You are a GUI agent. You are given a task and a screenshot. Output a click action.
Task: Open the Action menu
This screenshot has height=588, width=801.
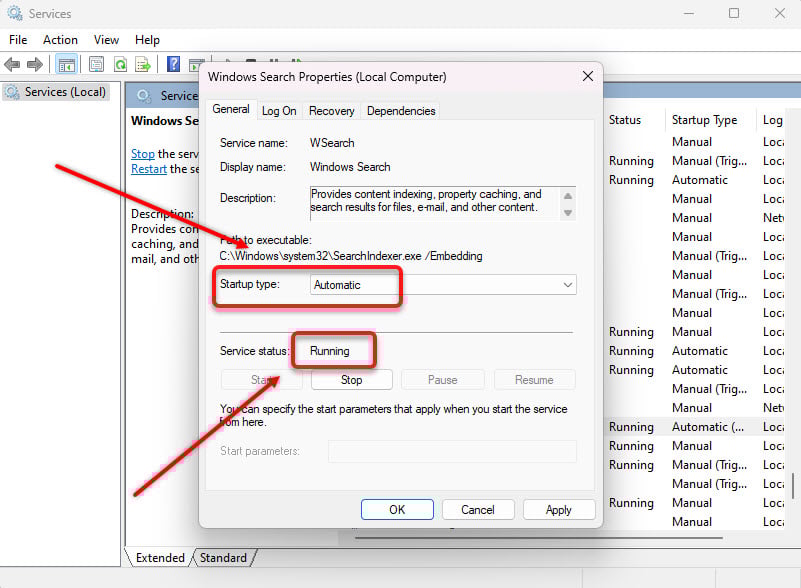60,40
